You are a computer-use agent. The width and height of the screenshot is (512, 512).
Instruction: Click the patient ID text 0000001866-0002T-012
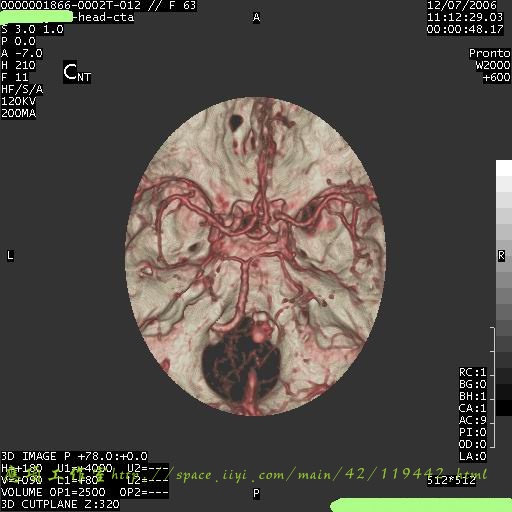coord(71,5)
